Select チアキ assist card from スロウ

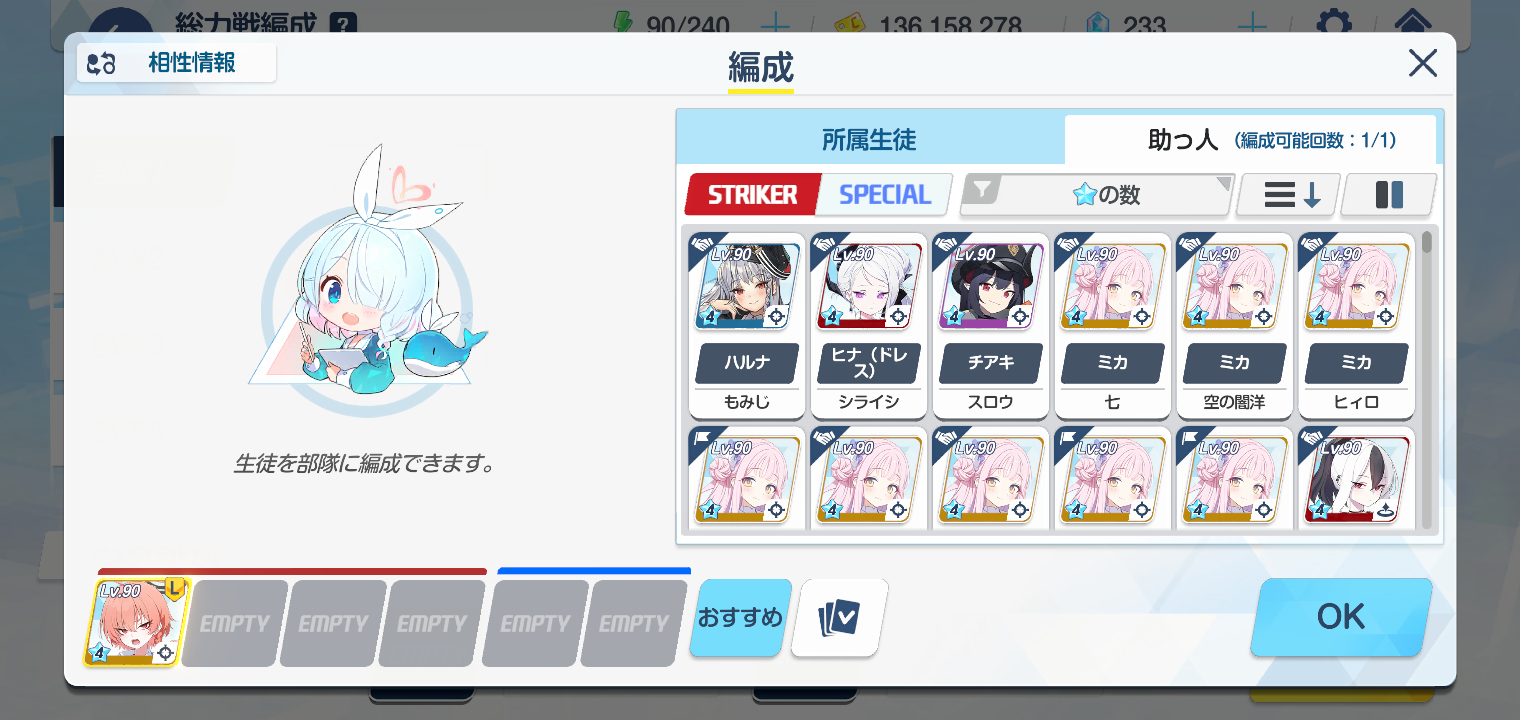[x=991, y=326]
